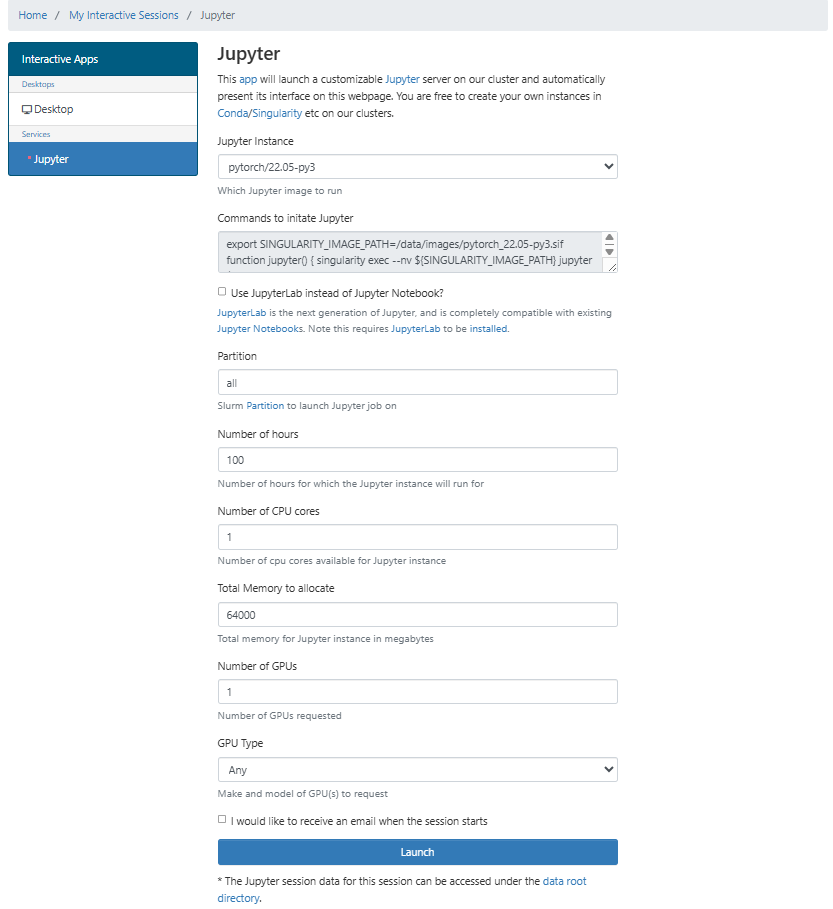The image size is (833, 909).
Task: Enable Use JupyterLab instead of Jupyter Notebook
Action: point(222,292)
